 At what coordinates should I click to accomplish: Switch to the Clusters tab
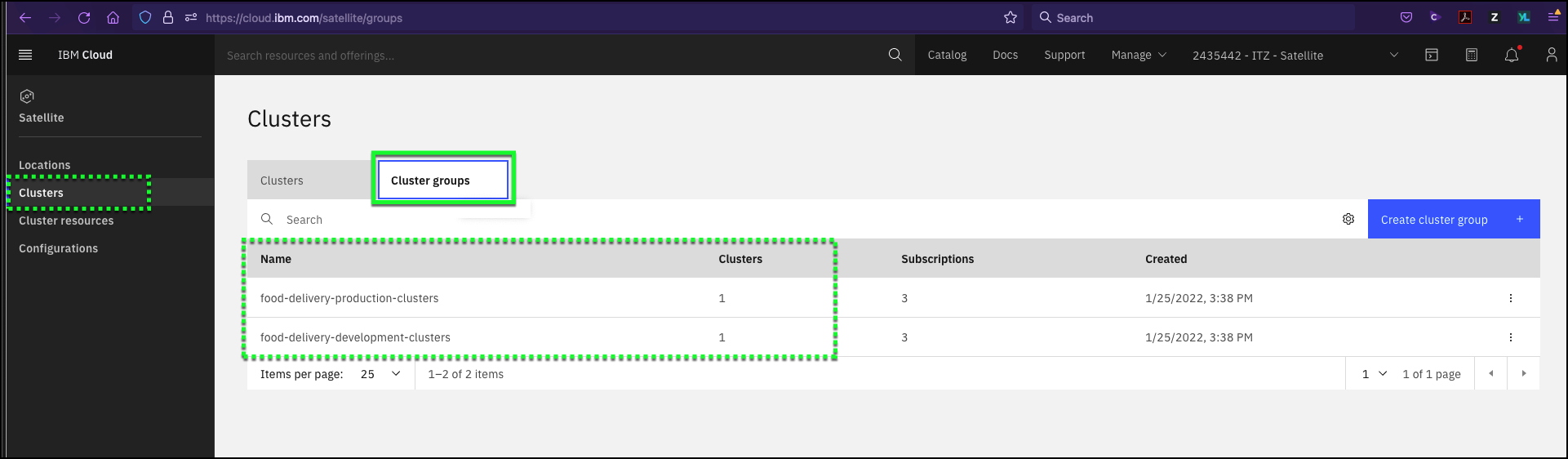pyautogui.click(x=282, y=180)
